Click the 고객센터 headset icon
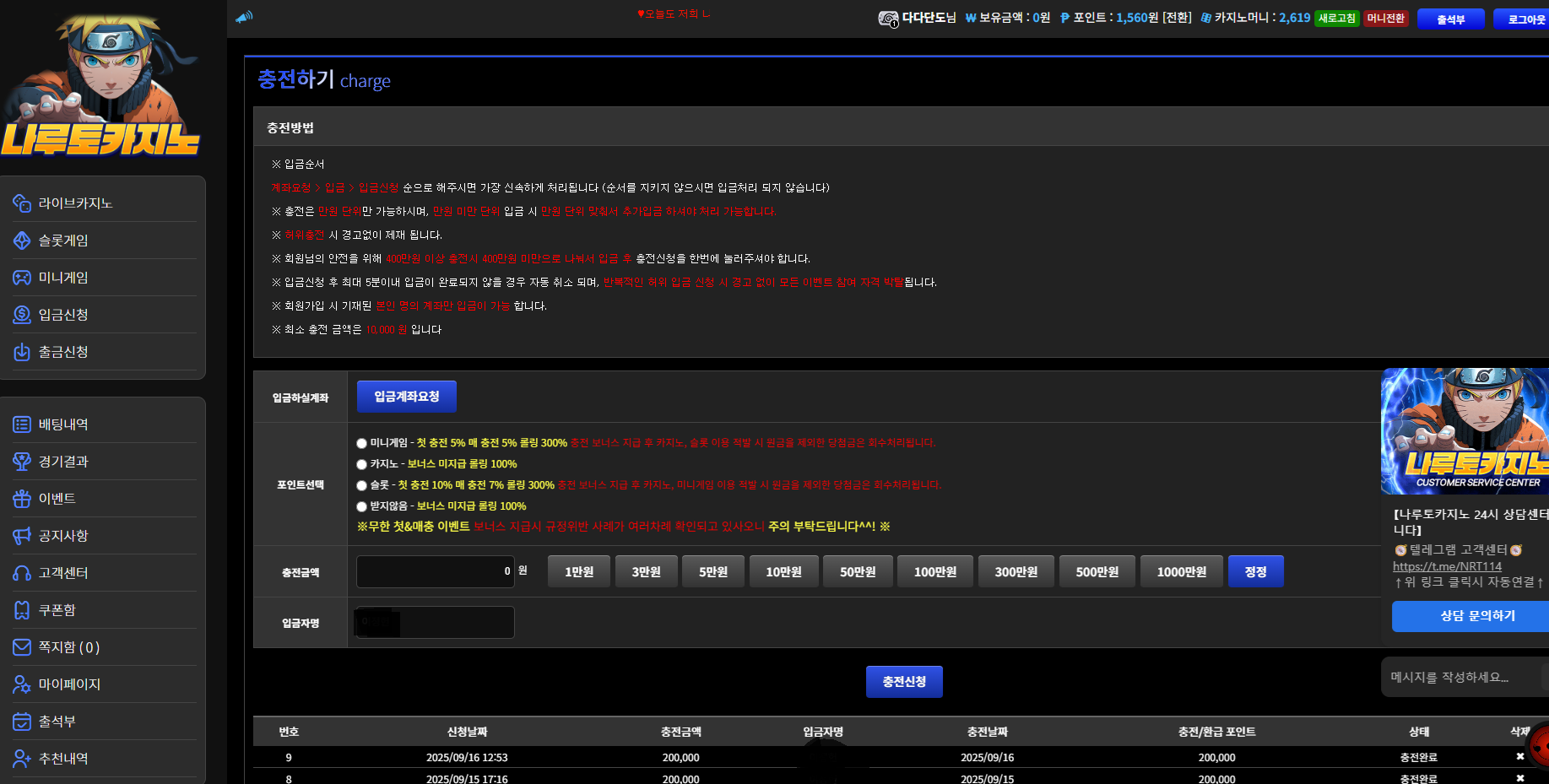The width and height of the screenshot is (1549, 784). tap(22, 573)
